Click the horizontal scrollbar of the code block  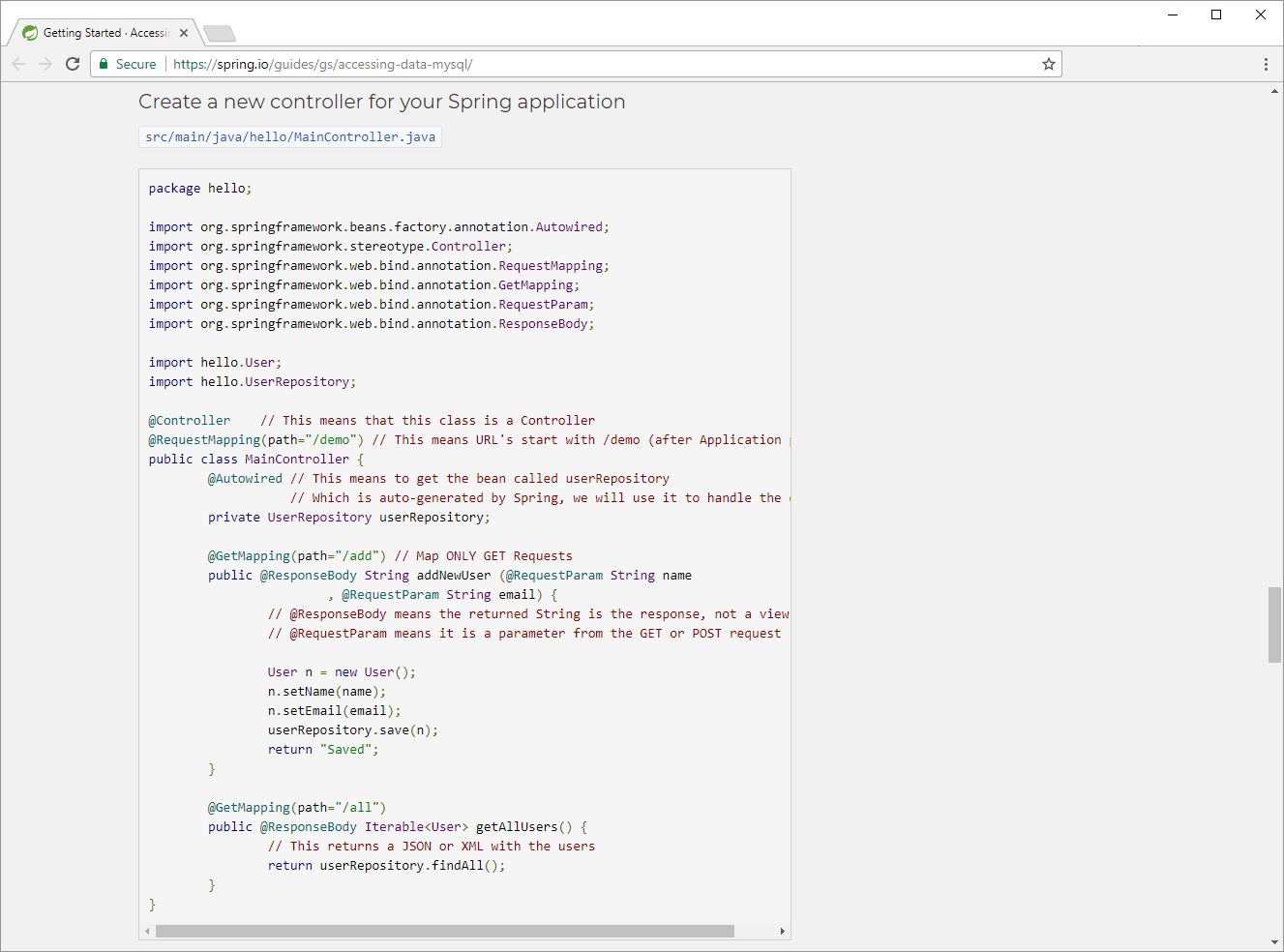(445, 931)
